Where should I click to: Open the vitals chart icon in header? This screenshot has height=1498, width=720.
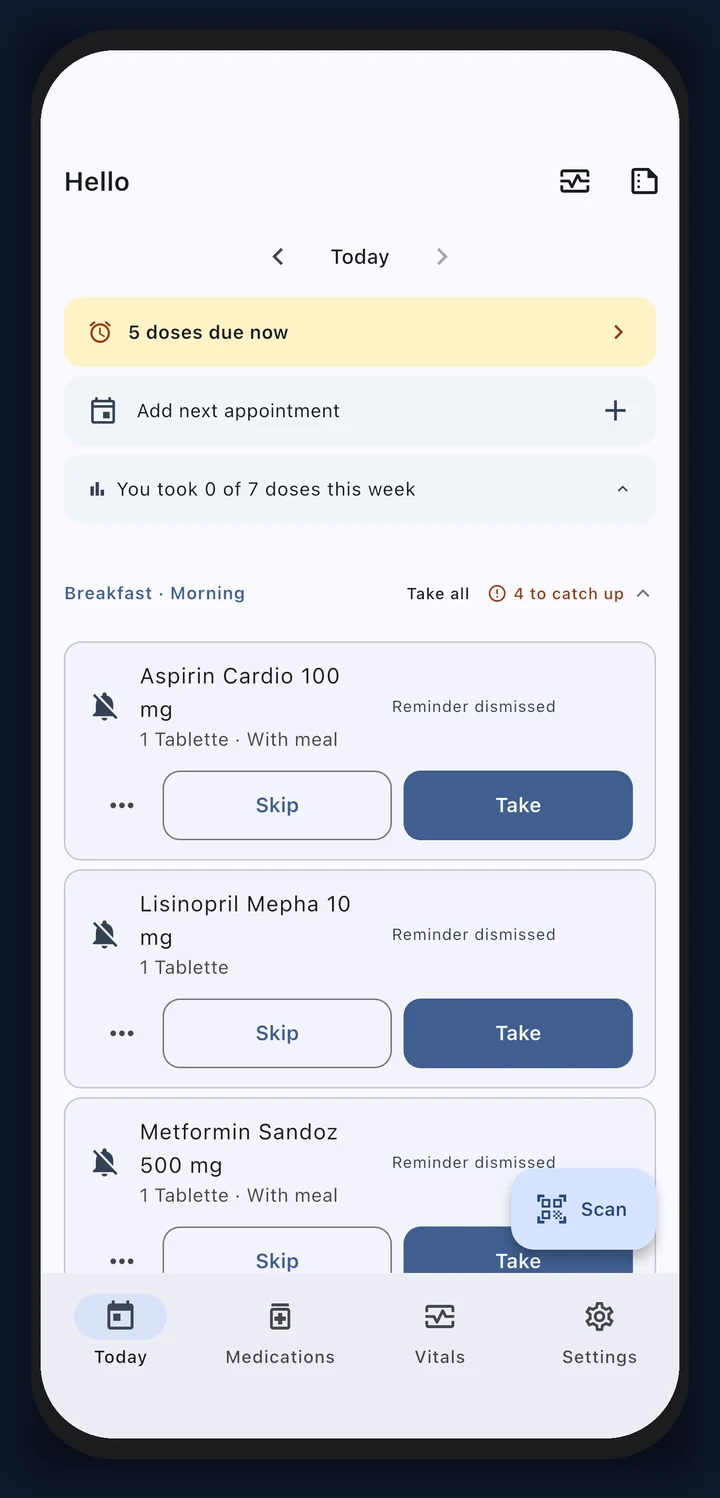[574, 181]
